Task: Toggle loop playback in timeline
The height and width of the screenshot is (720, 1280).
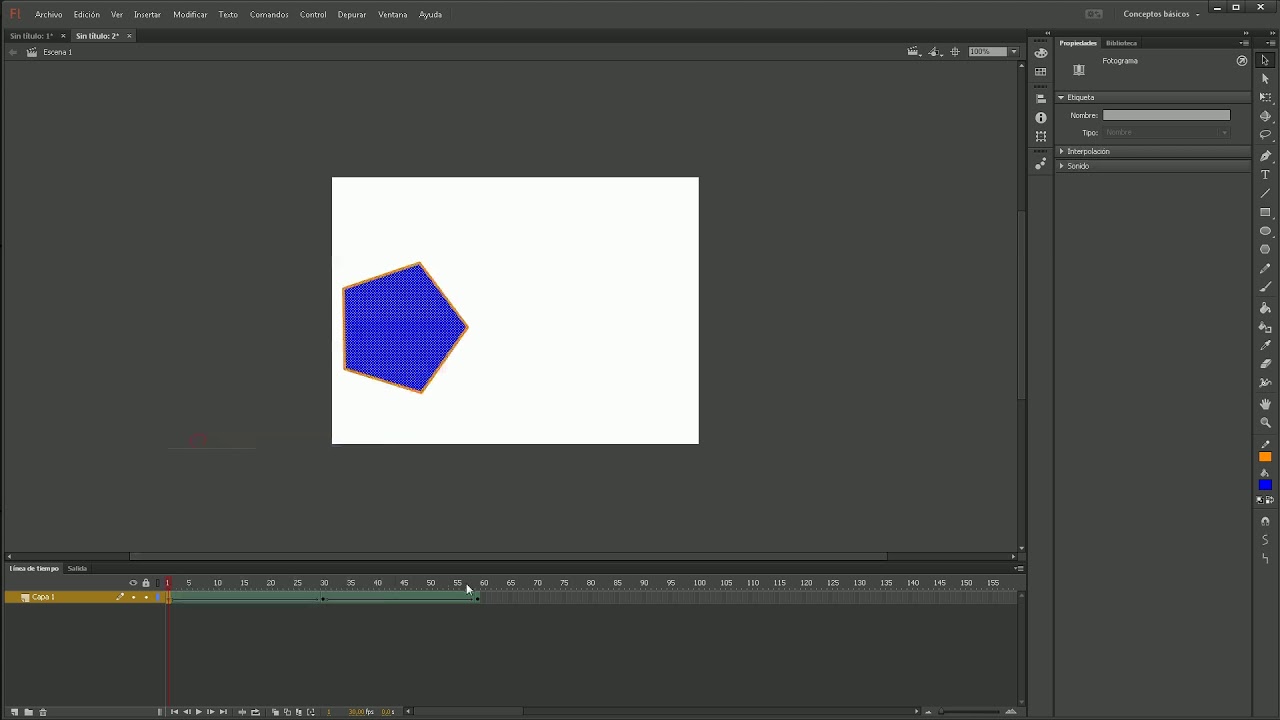Action: click(x=255, y=712)
